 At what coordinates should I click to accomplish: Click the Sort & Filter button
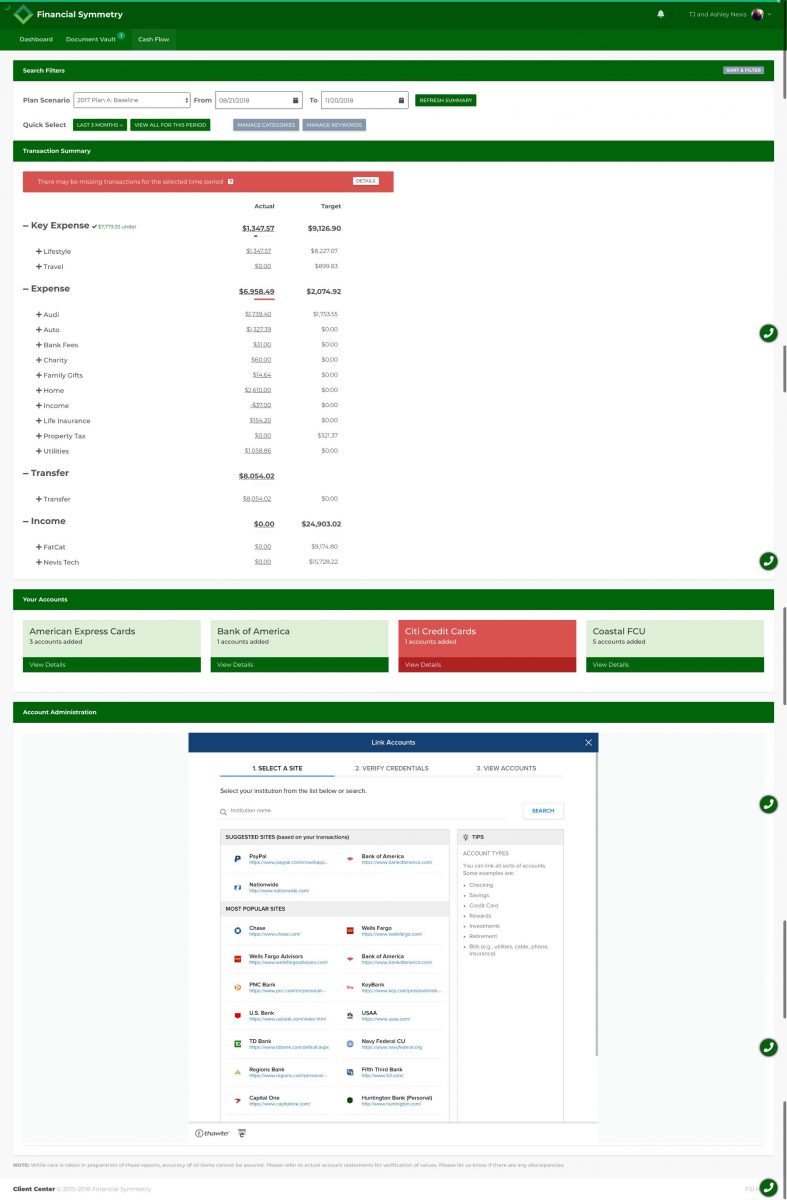click(743, 71)
